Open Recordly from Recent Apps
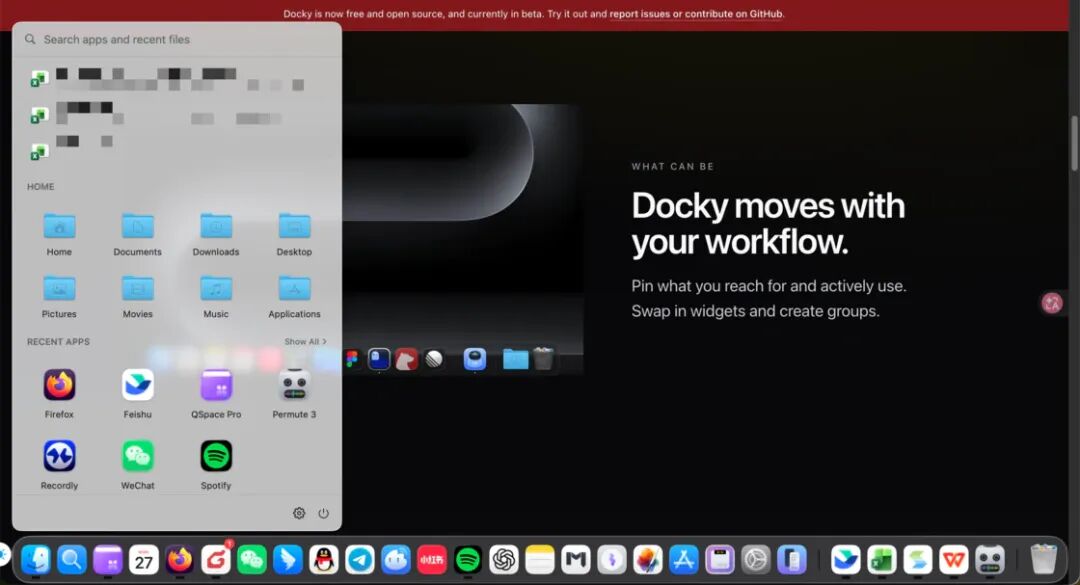Screen dimensions: 1080x585 59,456
